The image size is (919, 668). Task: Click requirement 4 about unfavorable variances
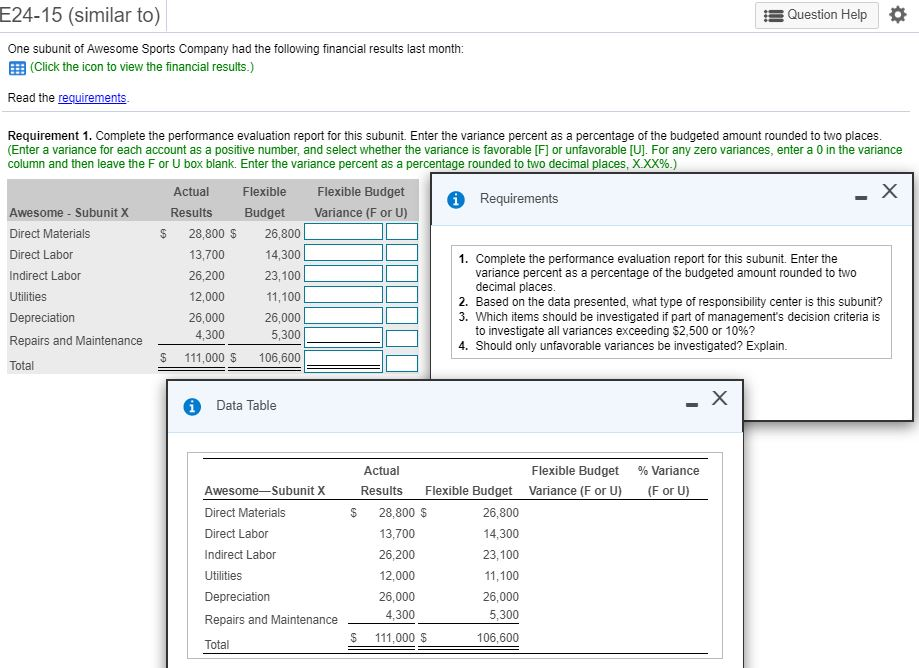pyautogui.click(x=631, y=346)
